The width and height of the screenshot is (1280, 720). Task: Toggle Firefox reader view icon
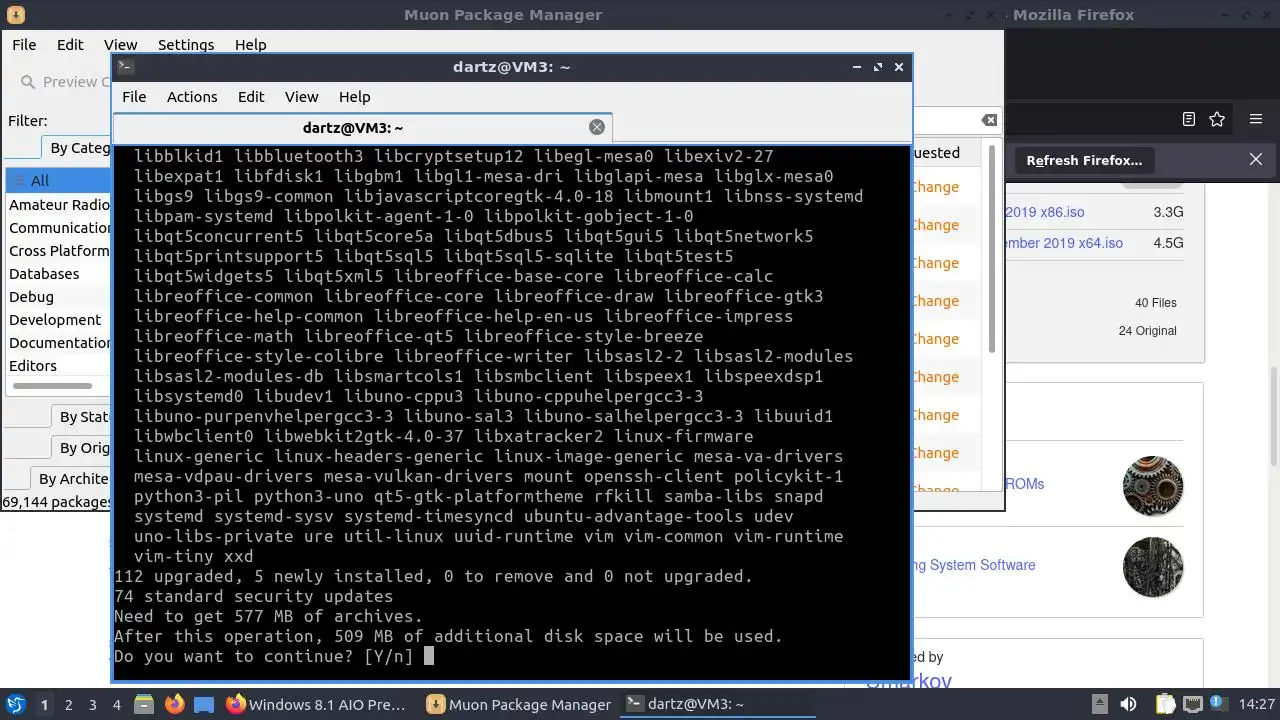pyautogui.click(x=1188, y=119)
